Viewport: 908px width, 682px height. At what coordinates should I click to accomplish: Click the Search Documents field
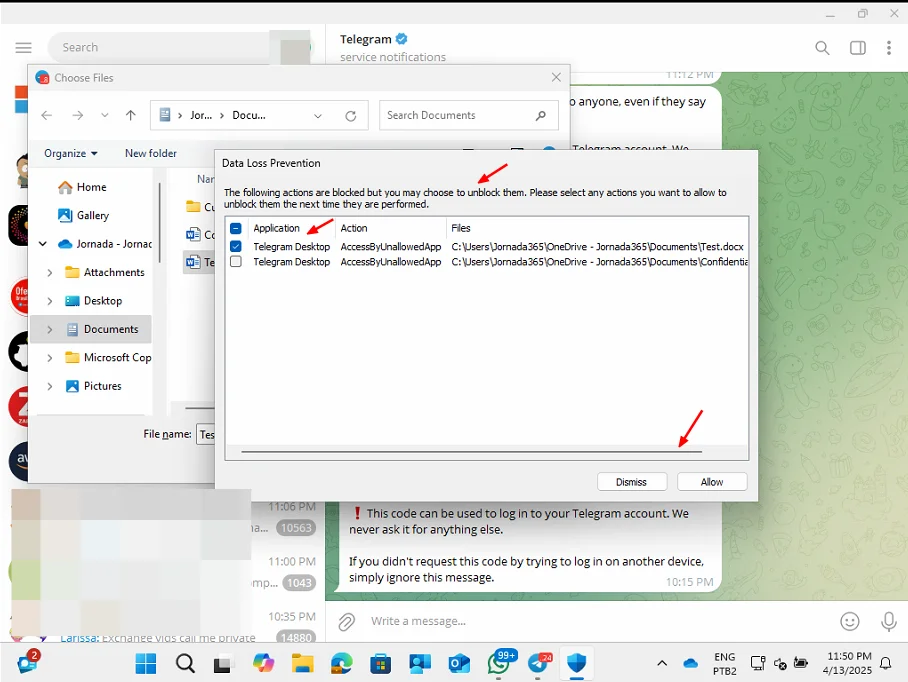pyautogui.click(x=468, y=115)
